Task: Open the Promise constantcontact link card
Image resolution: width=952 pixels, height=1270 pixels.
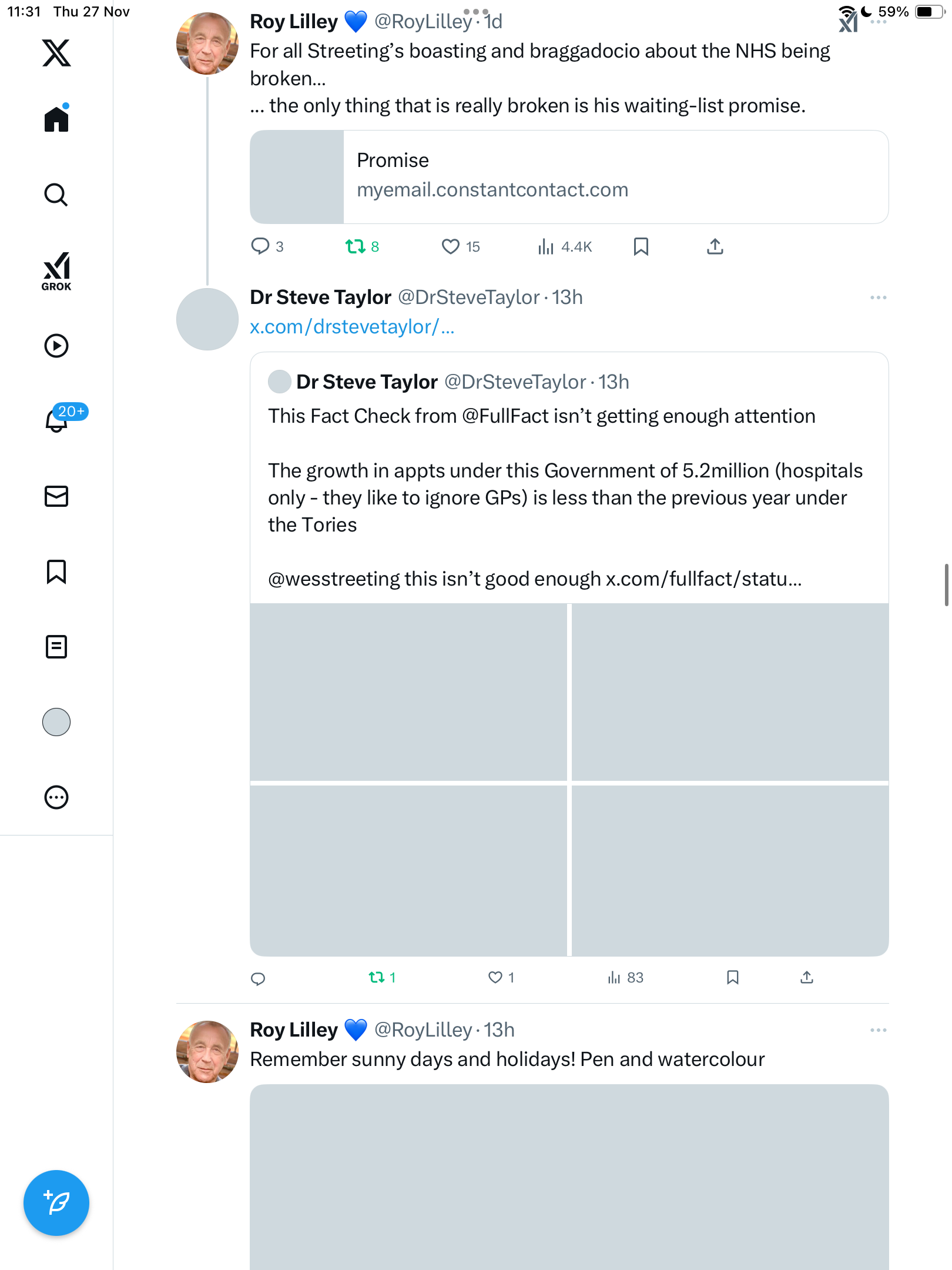Action: (569, 177)
